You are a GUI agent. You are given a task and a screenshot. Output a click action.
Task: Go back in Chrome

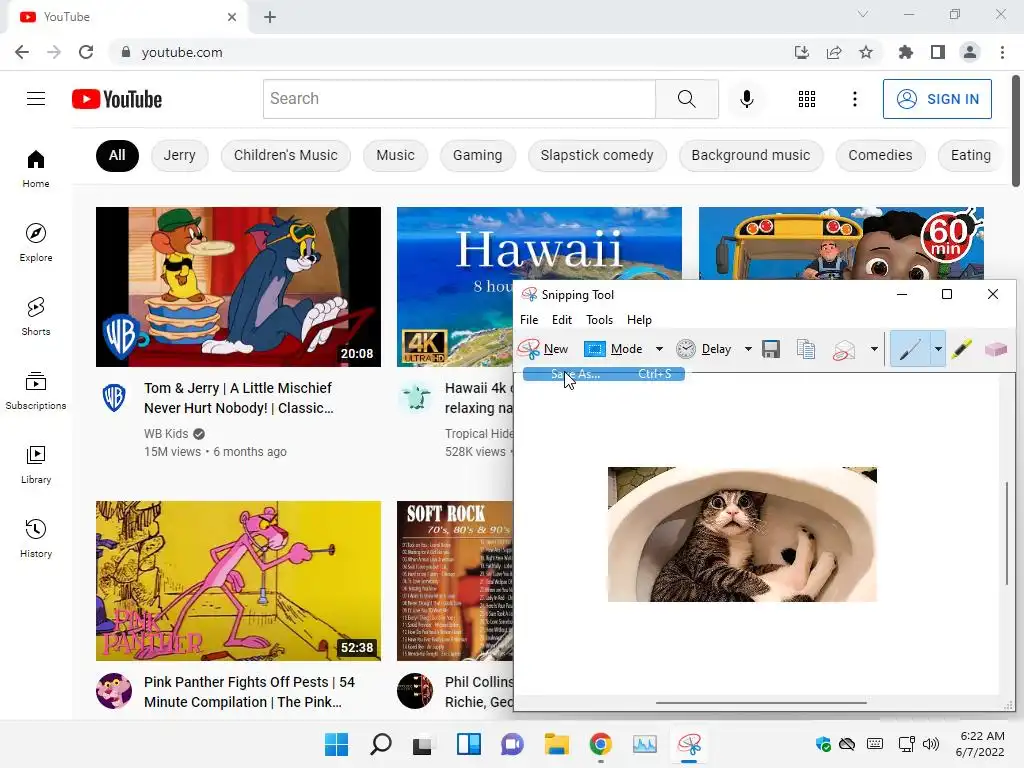point(22,52)
